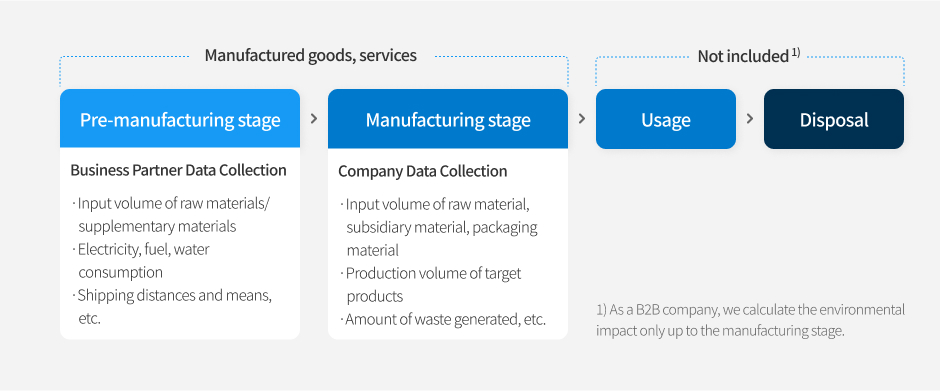Click the Not included label
The height and width of the screenshot is (391, 940).
click(743, 56)
